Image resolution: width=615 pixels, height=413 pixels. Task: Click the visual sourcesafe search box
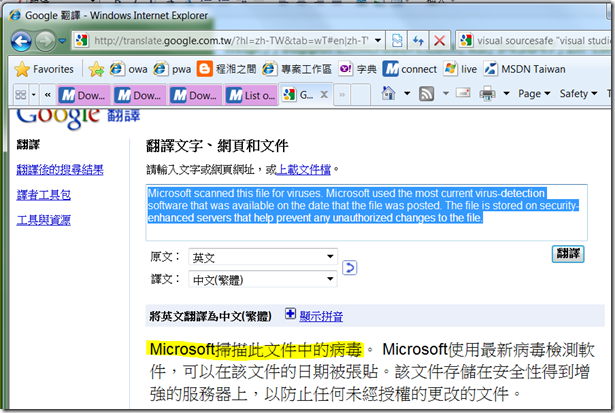(x=543, y=40)
